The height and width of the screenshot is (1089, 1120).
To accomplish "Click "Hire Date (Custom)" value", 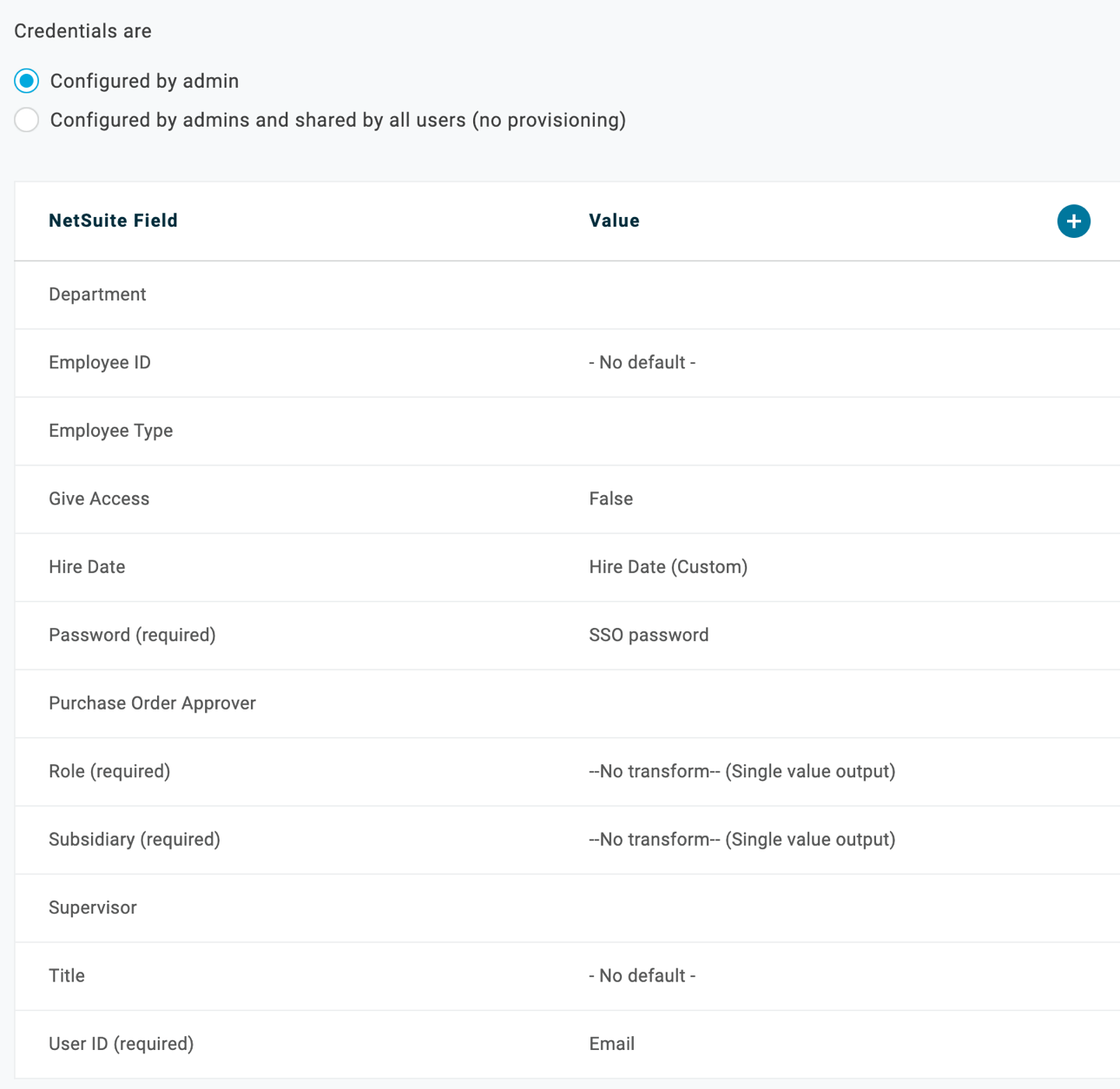I will 668,567.
